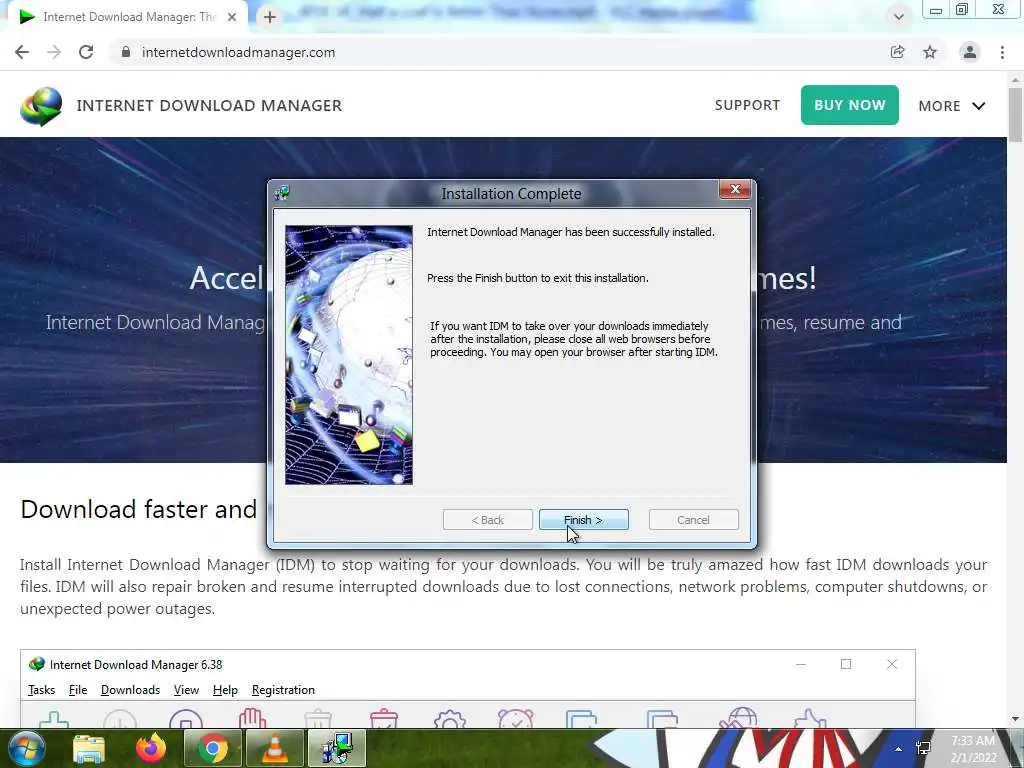Open a new browser tab
The height and width of the screenshot is (768, 1024).
270,17
